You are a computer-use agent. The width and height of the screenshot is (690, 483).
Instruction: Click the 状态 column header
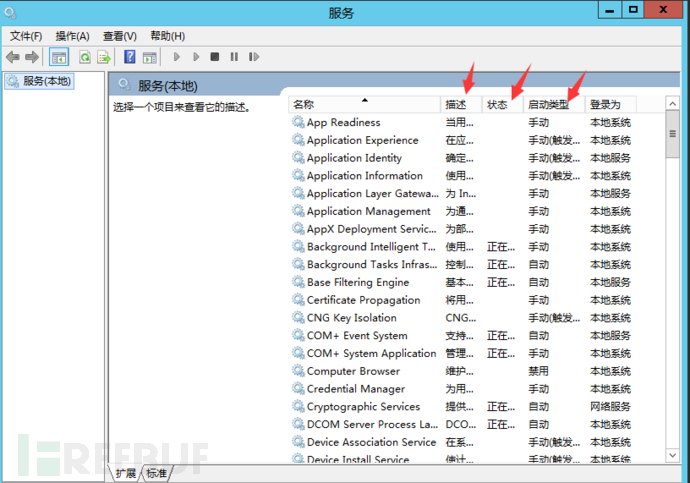pyautogui.click(x=502, y=104)
